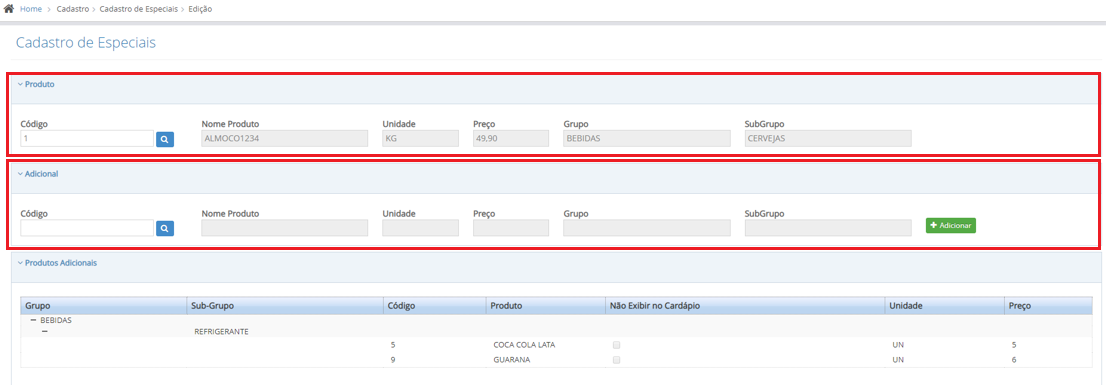This screenshot has width=1106, height=385.
Task: Sort by Sub-Grupo column header
Action: [x=285, y=306]
